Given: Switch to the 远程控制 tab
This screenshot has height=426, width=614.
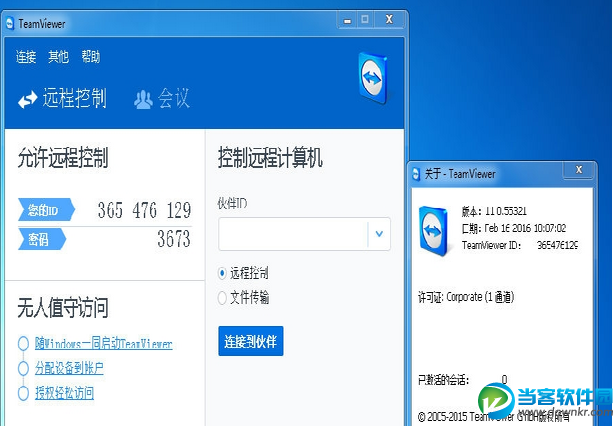Looking at the screenshot, I should click(74, 98).
